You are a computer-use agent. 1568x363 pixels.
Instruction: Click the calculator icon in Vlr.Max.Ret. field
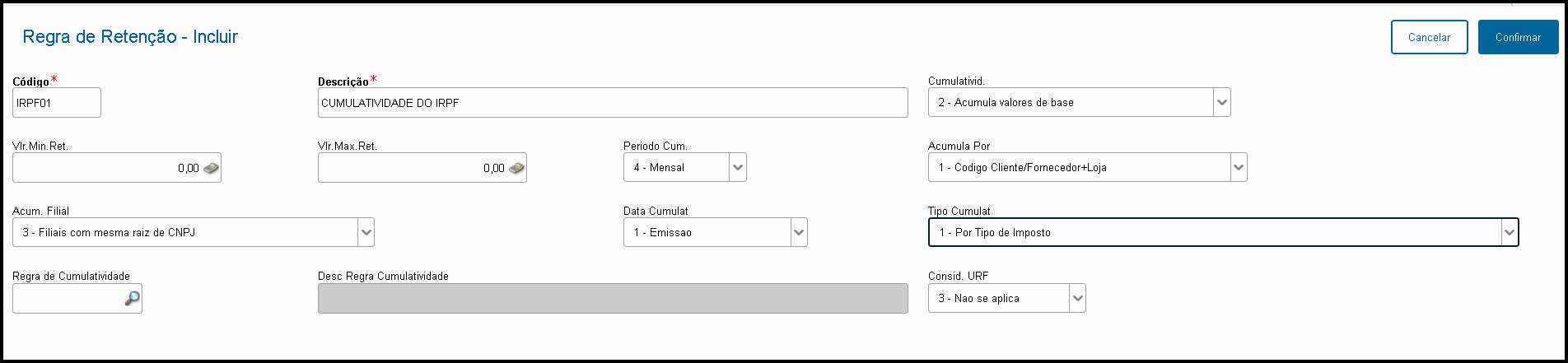pos(516,168)
